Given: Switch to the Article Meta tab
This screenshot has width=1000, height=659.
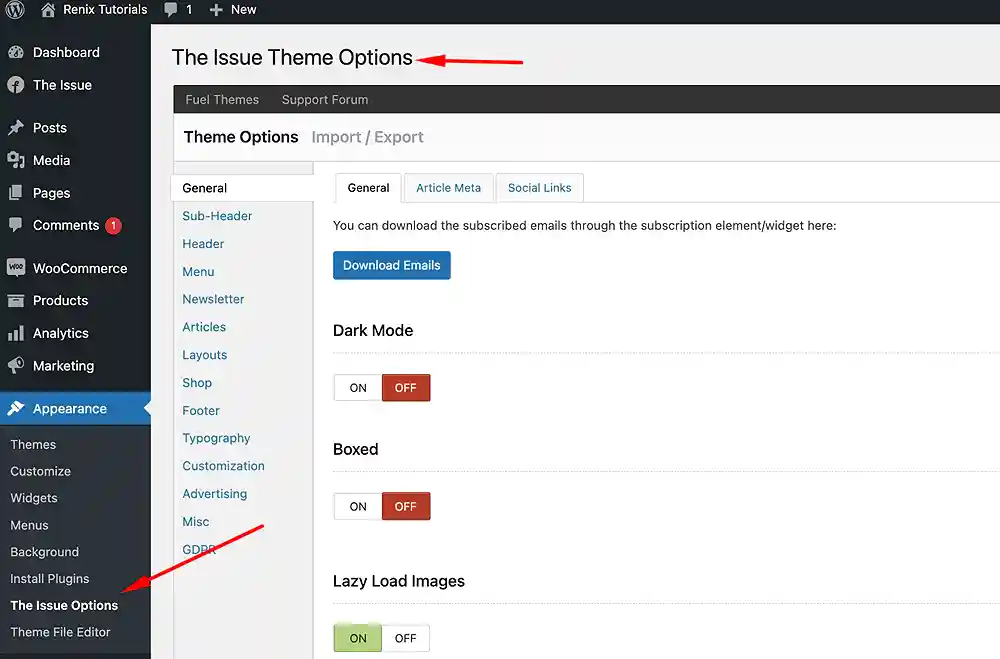Looking at the screenshot, I should click(x=448, y=188).
